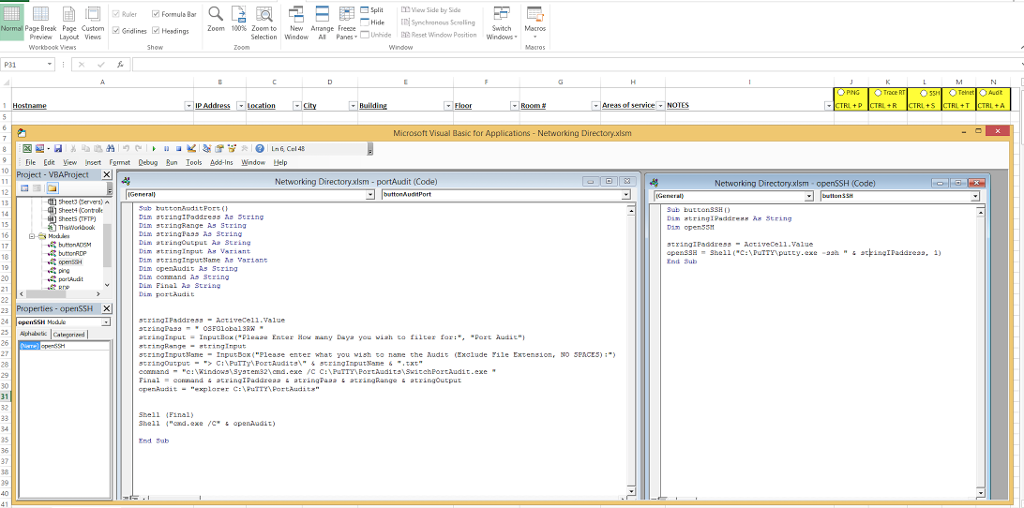Image resolution: width=1024 pixels, height=508 pixels.
Task: Click Arrange All in Excel ribbon
Action: tap(322, 22)
